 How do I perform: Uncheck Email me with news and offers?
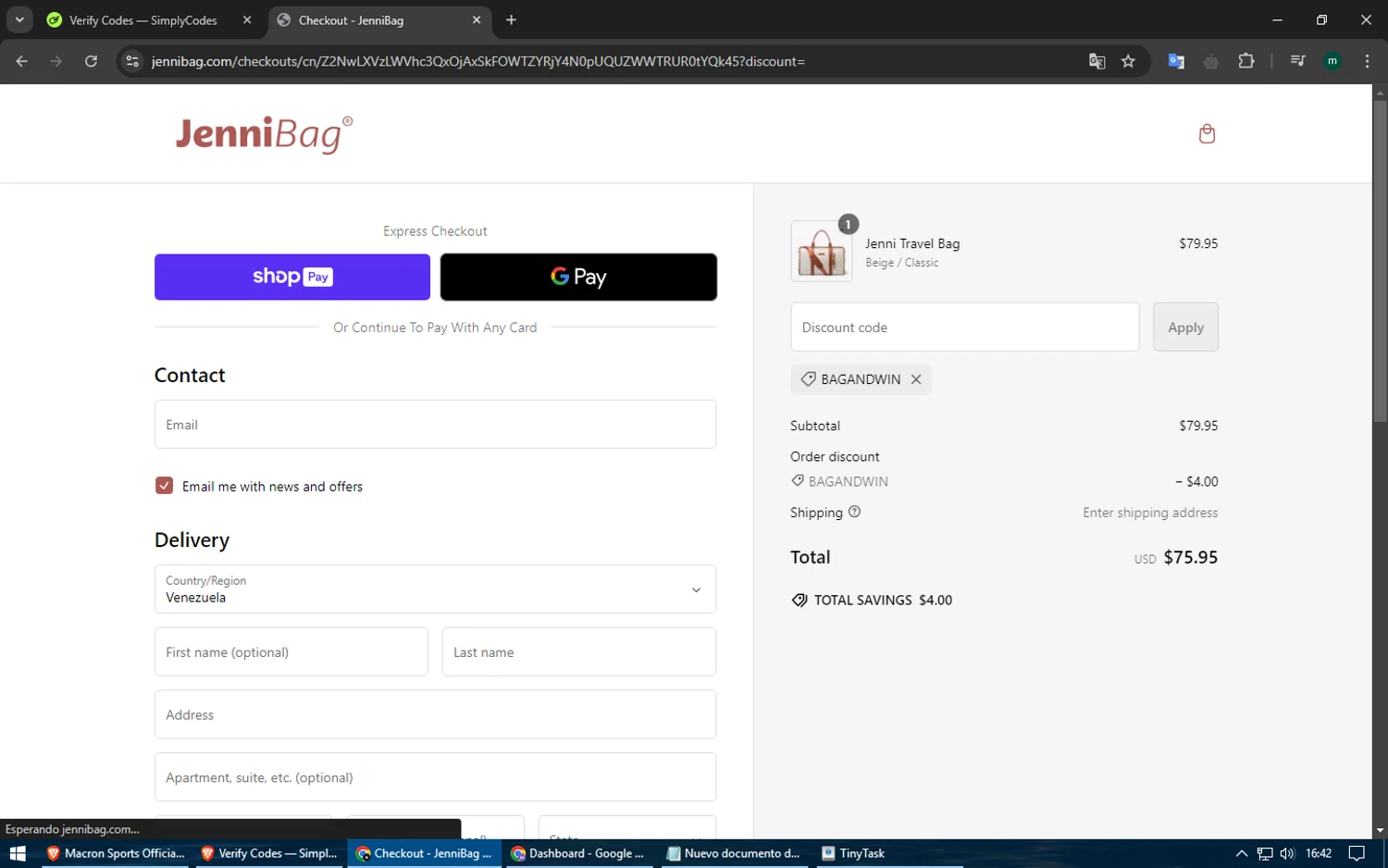[x=165, y=486]
